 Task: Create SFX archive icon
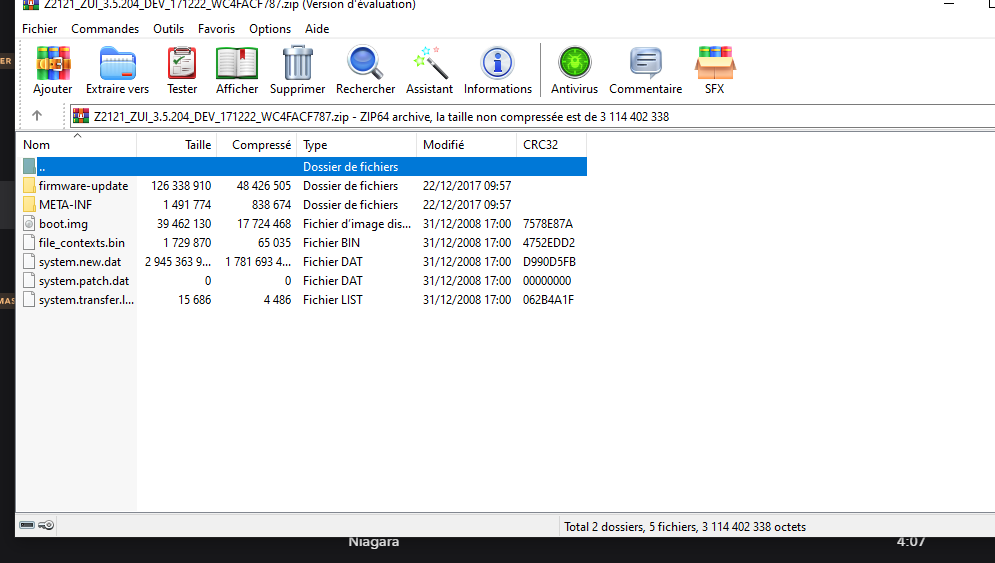click(715, 63)
